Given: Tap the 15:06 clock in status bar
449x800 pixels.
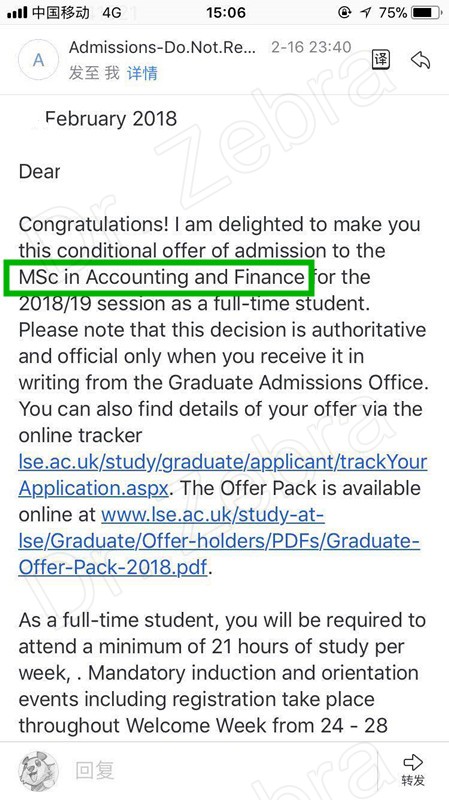Looking at the screenshot, I should (x=224, y=12).
